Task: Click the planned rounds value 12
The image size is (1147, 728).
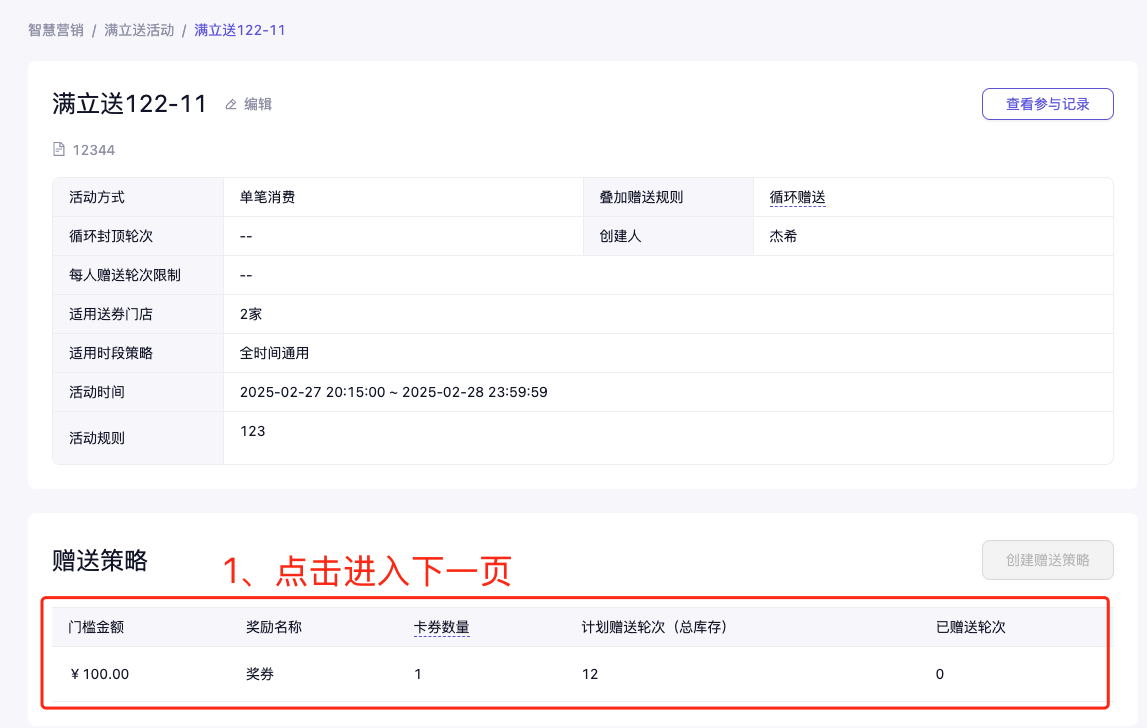Action: (x=590, y=674)
